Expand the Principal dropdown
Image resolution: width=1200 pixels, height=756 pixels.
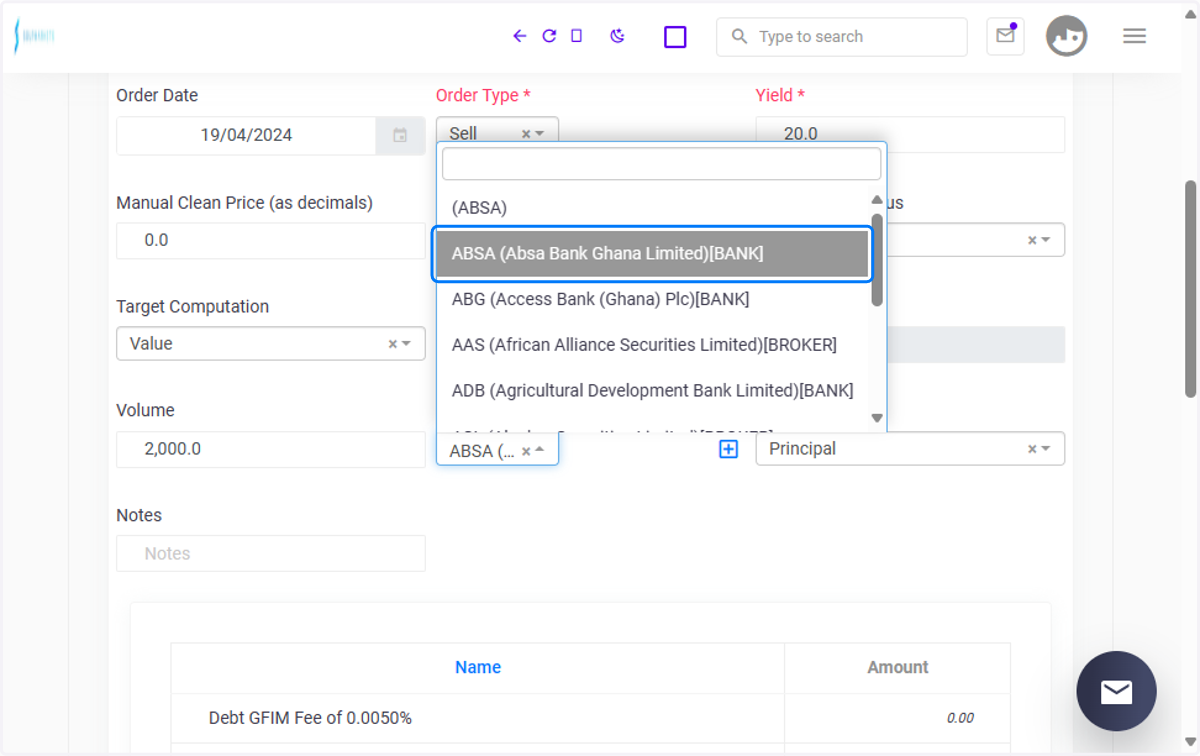[x=1046, y=449]
